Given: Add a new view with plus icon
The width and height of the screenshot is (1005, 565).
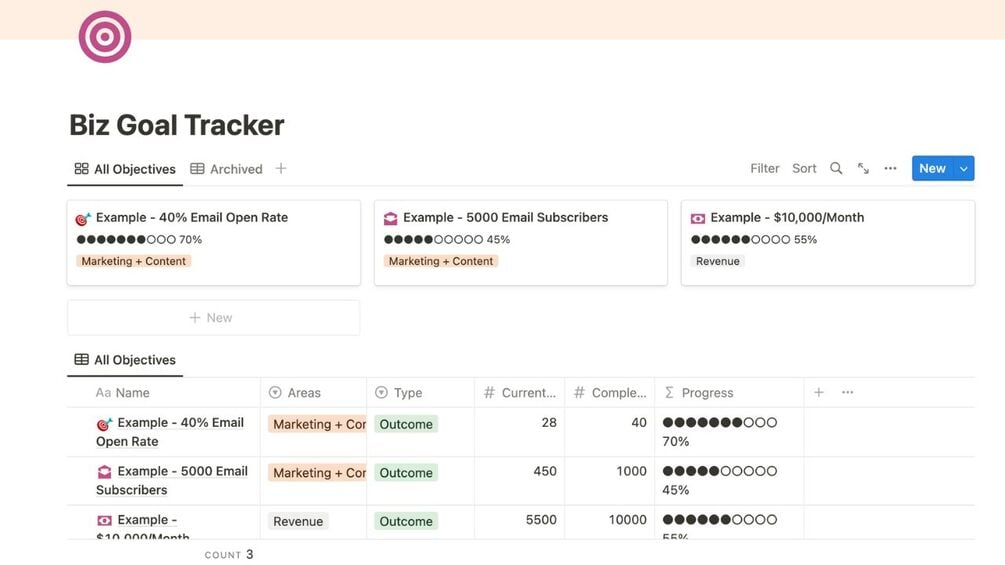Looking at the screenshot, I should point(281,169).
